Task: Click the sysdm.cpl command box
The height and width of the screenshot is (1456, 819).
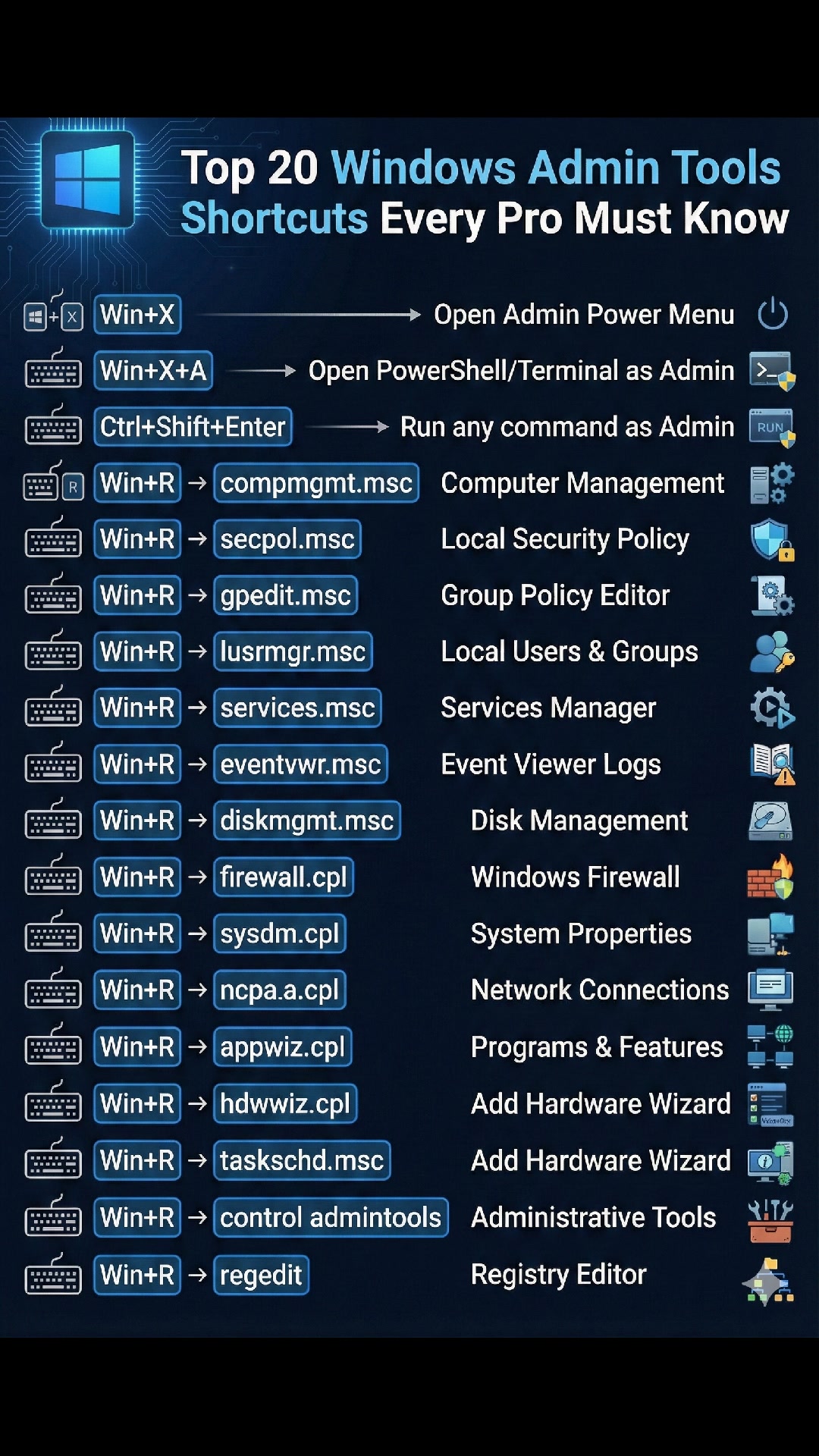Action: pyautogui.click(x=280, y=934)
